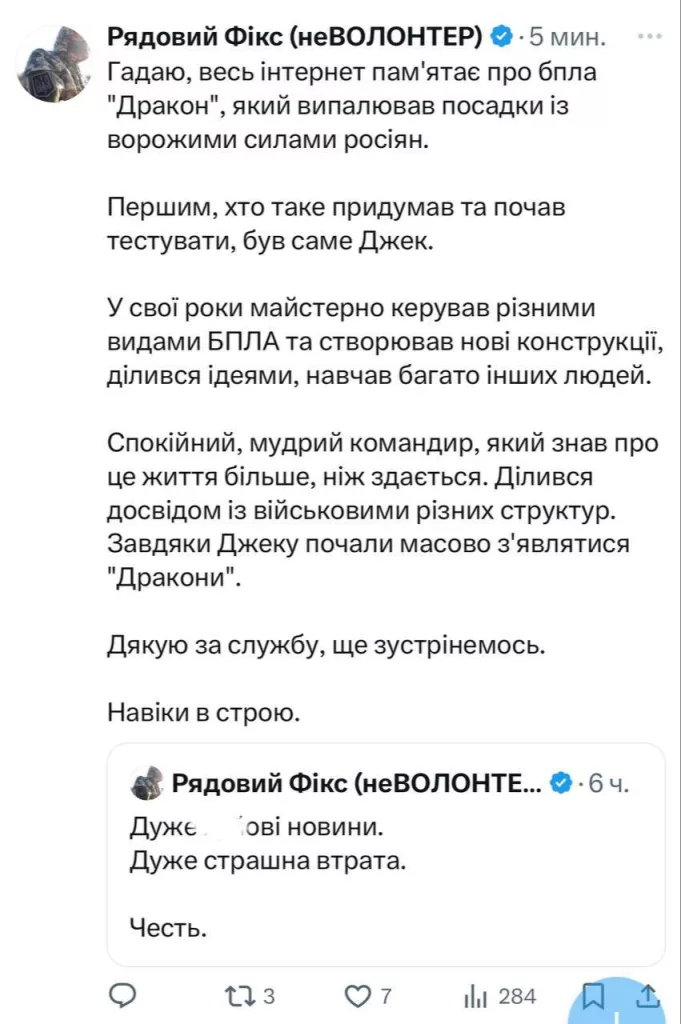Open sharing choices via the share control

[x=647, y=995]
